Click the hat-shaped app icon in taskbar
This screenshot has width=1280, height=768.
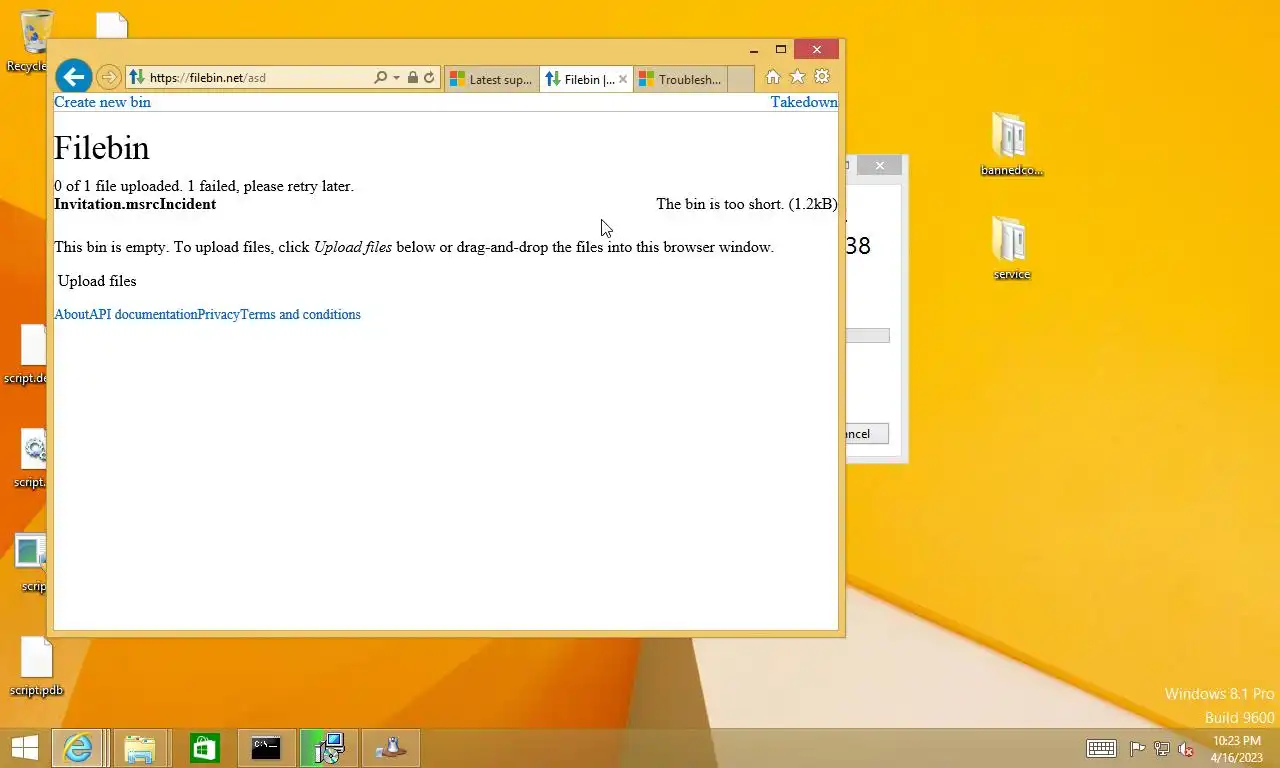390,748
